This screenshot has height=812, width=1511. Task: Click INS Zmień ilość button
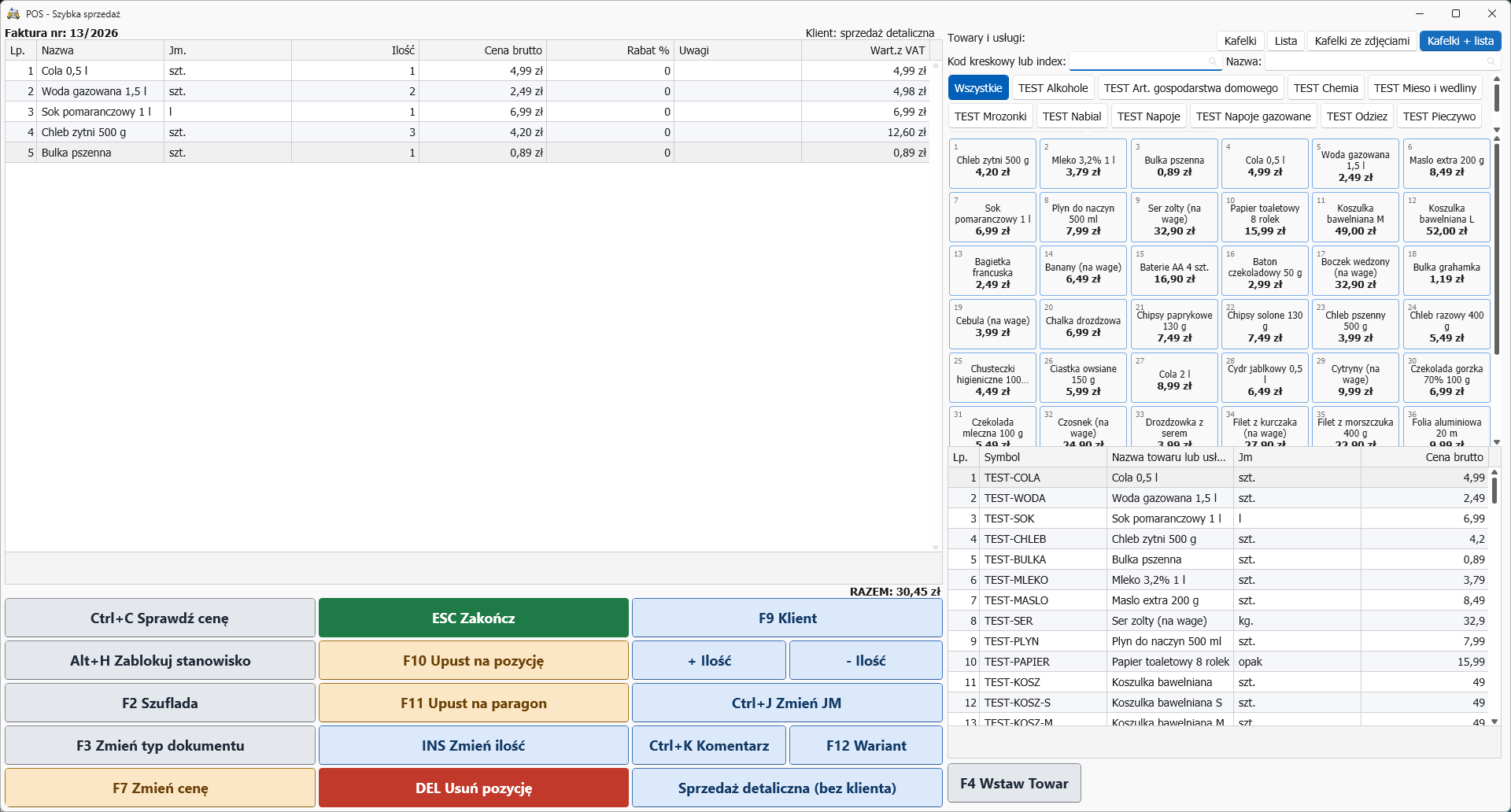(474, 746)
